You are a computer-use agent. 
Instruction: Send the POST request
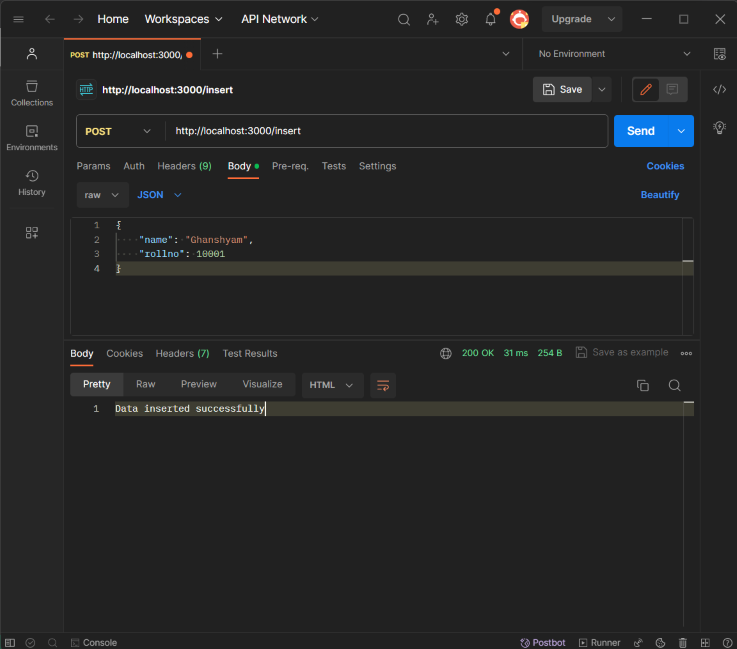pyautogui.click(x=641, y=131)
